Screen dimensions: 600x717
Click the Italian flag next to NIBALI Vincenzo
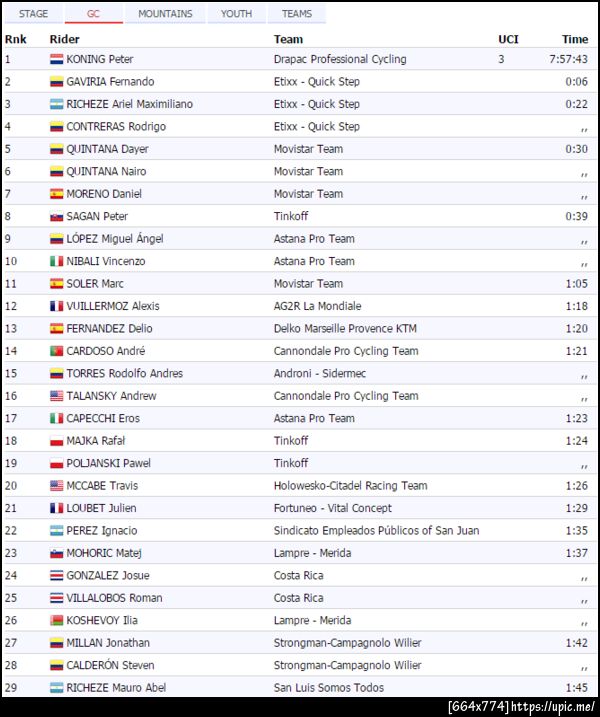[57, 261]
